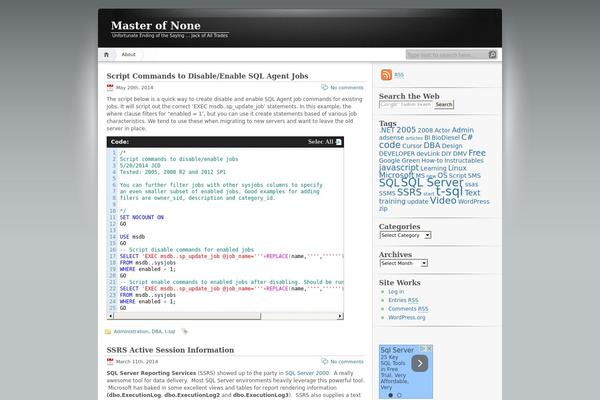Open 'Script Commands to Disable/Enable SQL Agent Jobs' post
This screenshot has width=600, height=400.
[207, 76]
